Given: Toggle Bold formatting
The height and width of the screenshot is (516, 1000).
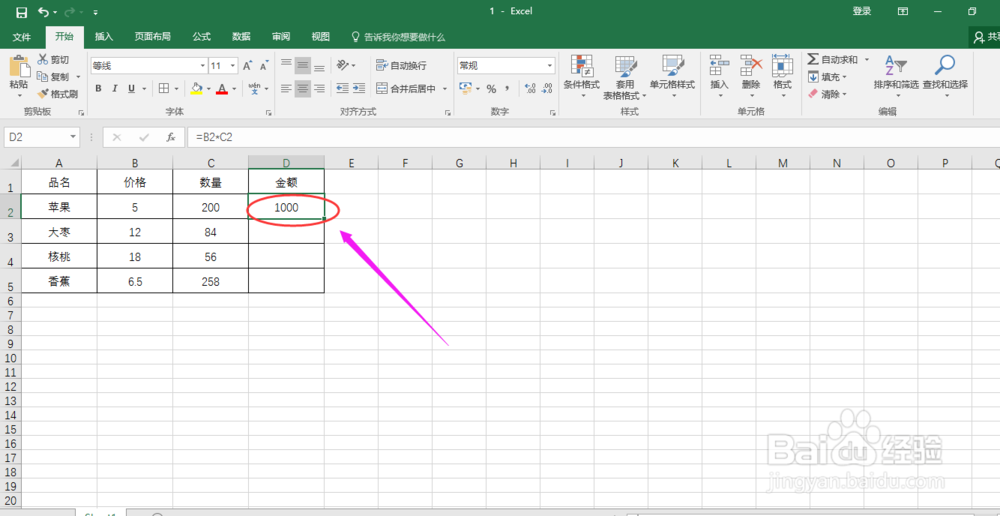Looking at the screenshot, I should click(x=98, y=89).
